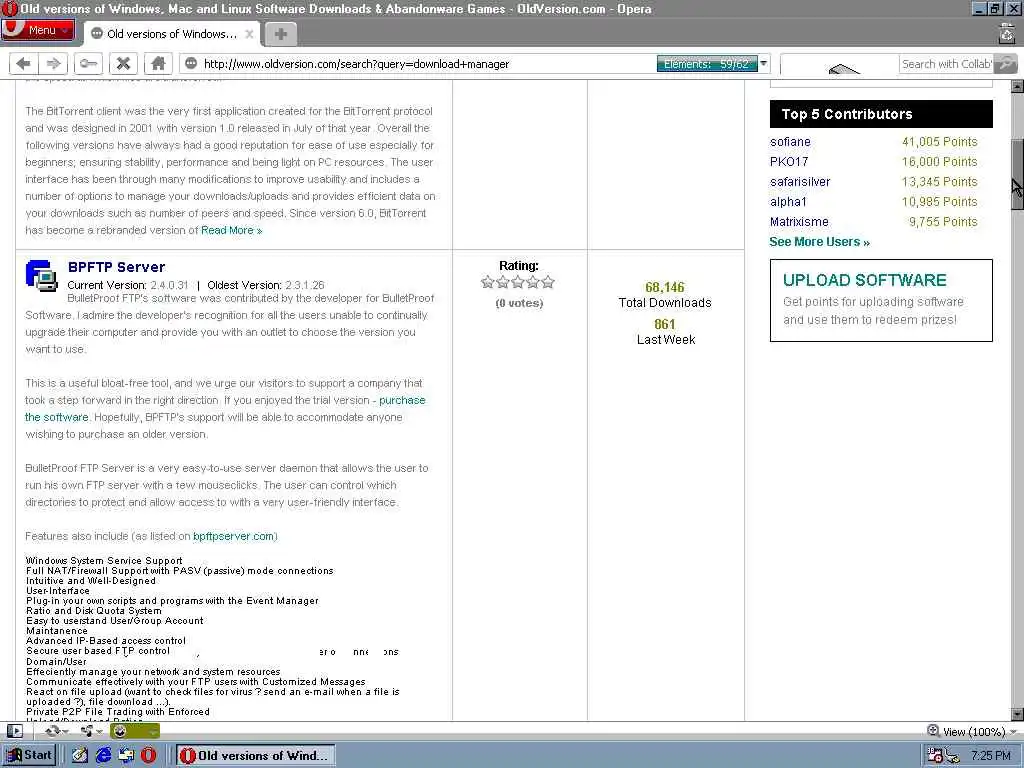The image size is (1024, 768).
Task: Open the Opera Link sync dropdown
Action: click(57, 731)
